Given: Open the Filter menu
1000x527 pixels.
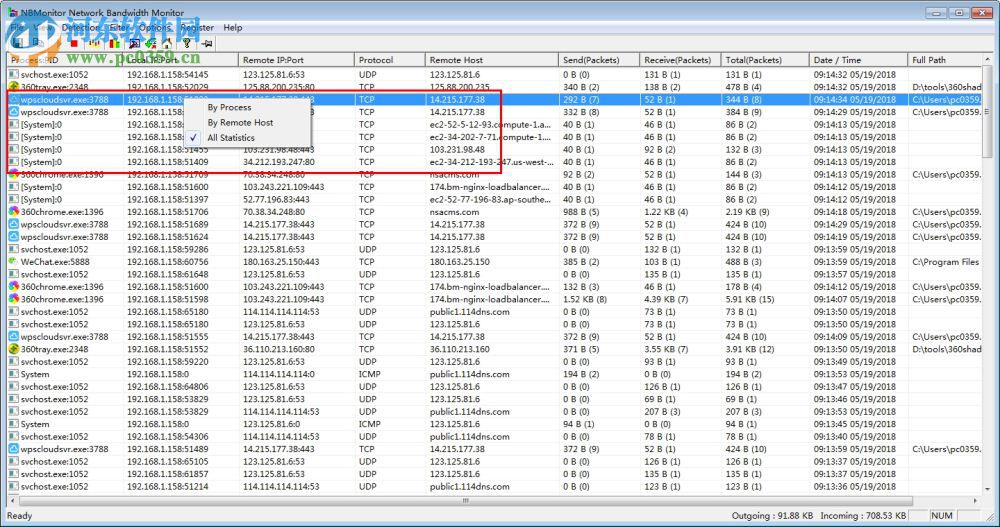Looking at the screenshot, I should tap(119, 27).
